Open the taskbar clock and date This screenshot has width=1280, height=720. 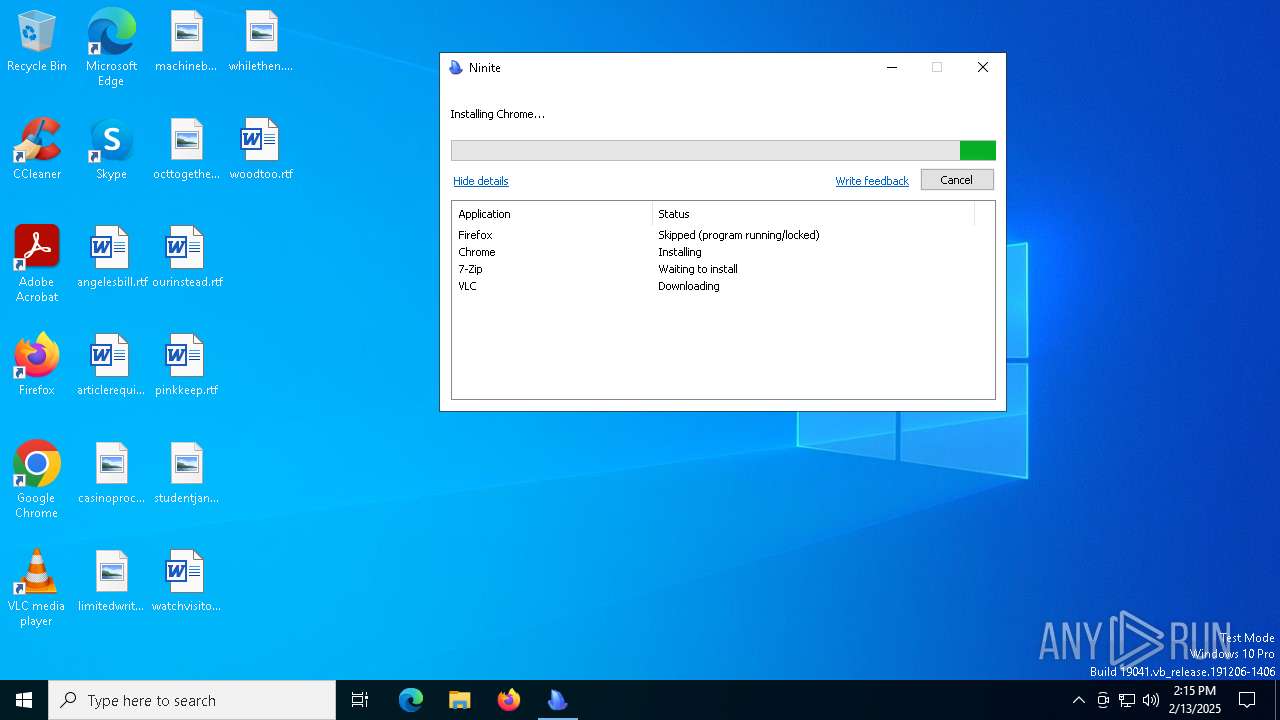tap(1195, 700)
